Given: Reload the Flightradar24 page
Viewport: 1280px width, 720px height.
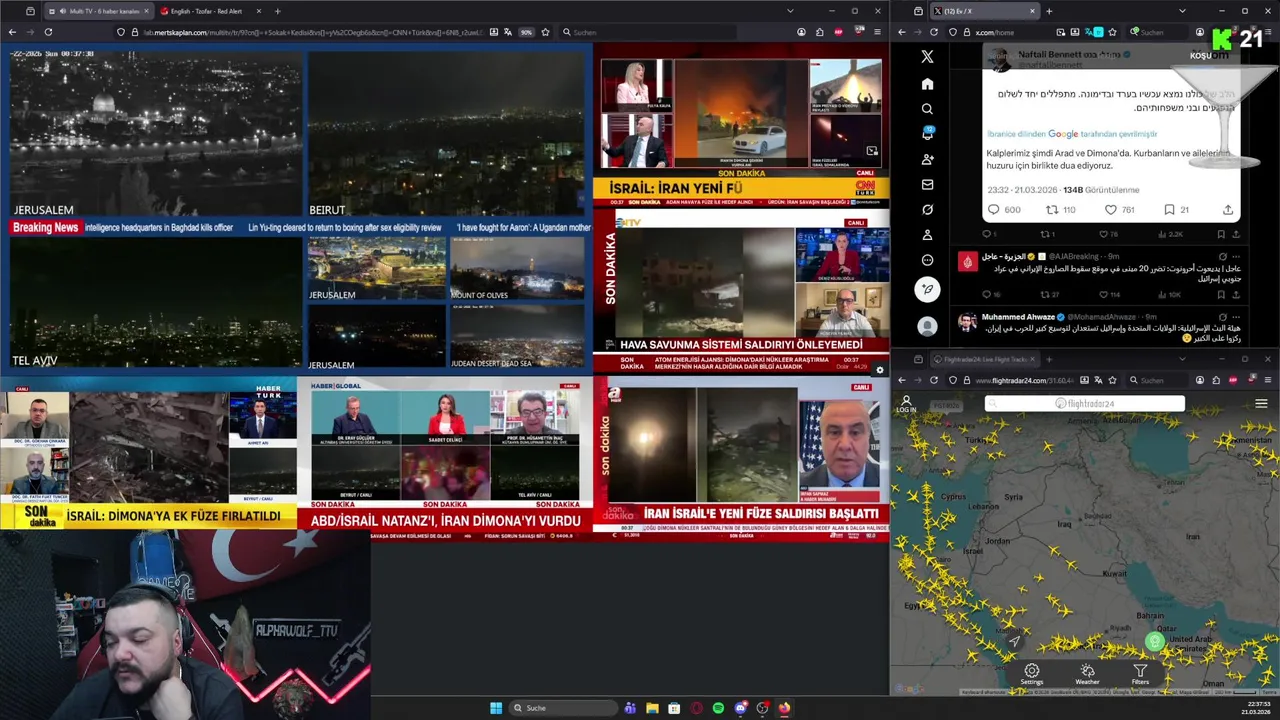Looking at the screenshot, I should (935, 380).
